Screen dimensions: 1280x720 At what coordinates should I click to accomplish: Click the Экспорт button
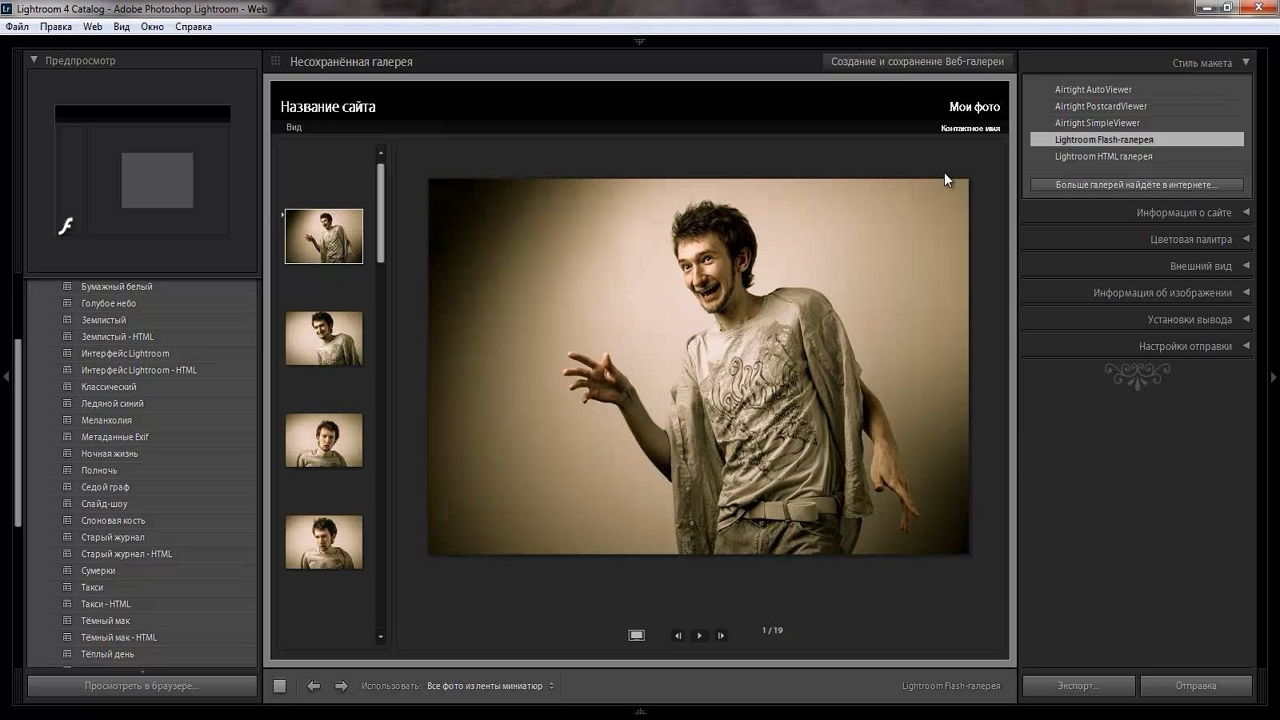tap(1078, 686)
